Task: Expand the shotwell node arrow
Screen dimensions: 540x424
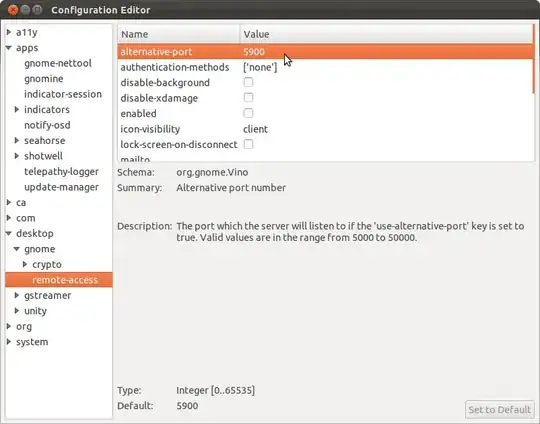Action: [17, 156]
